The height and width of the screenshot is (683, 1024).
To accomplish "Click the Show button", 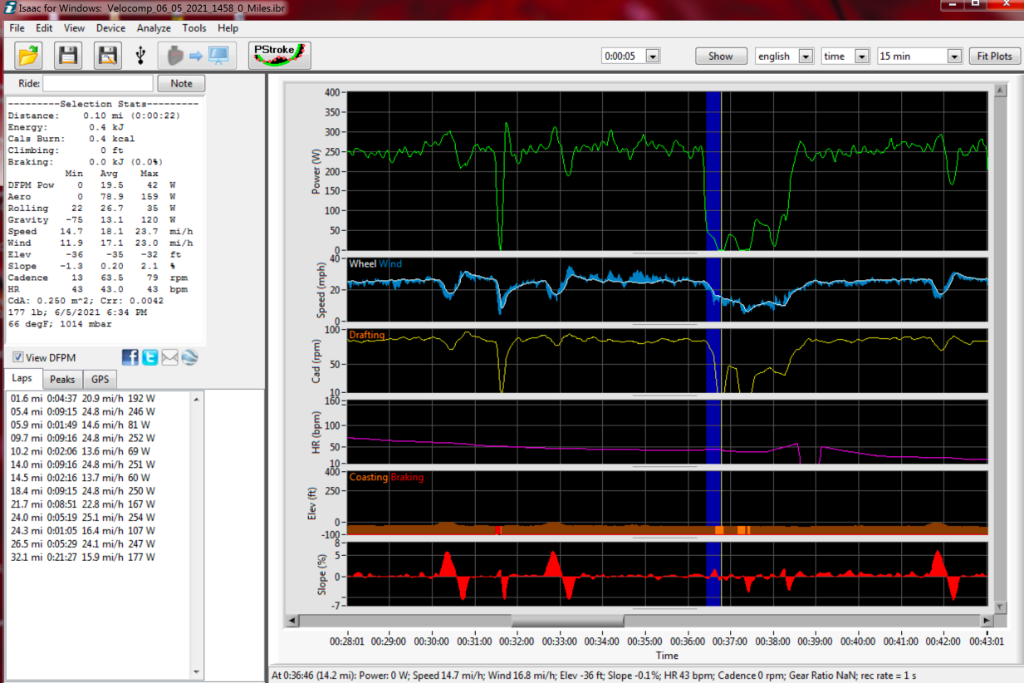I will 720,56.
